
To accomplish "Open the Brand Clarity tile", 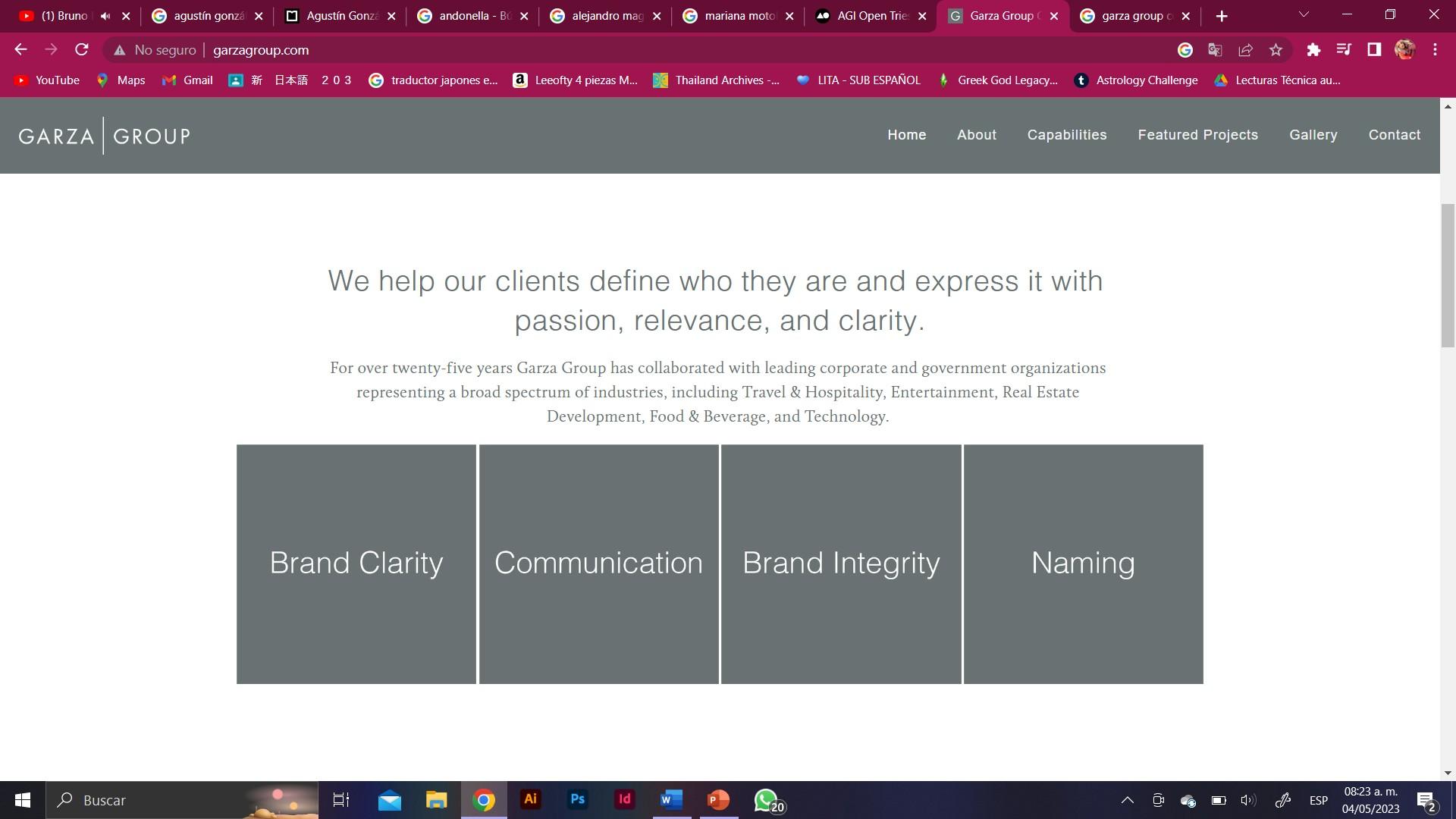I will click(x=356, y=563).
